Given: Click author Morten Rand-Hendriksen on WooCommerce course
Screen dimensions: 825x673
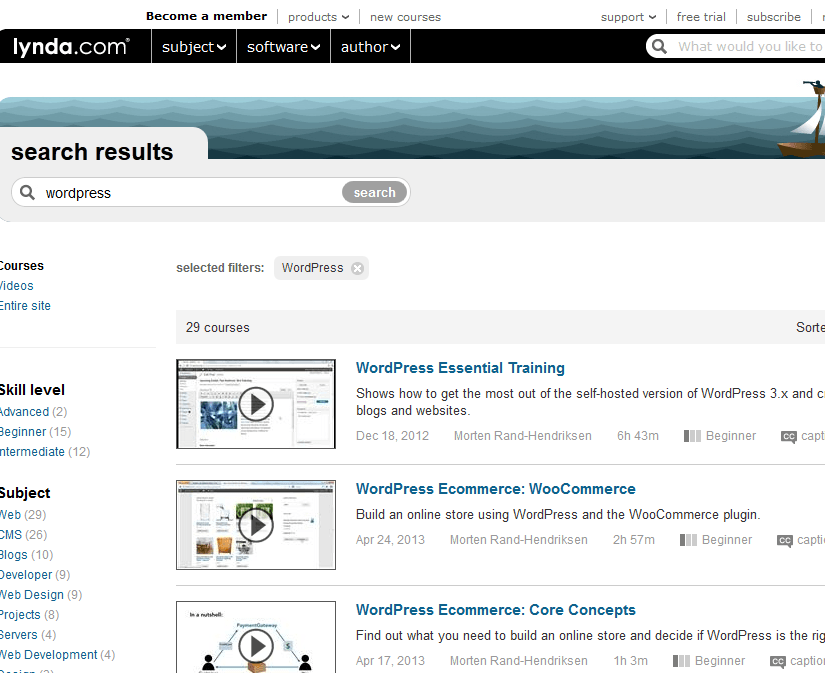Looking at the screenshot, I should 518,540.
